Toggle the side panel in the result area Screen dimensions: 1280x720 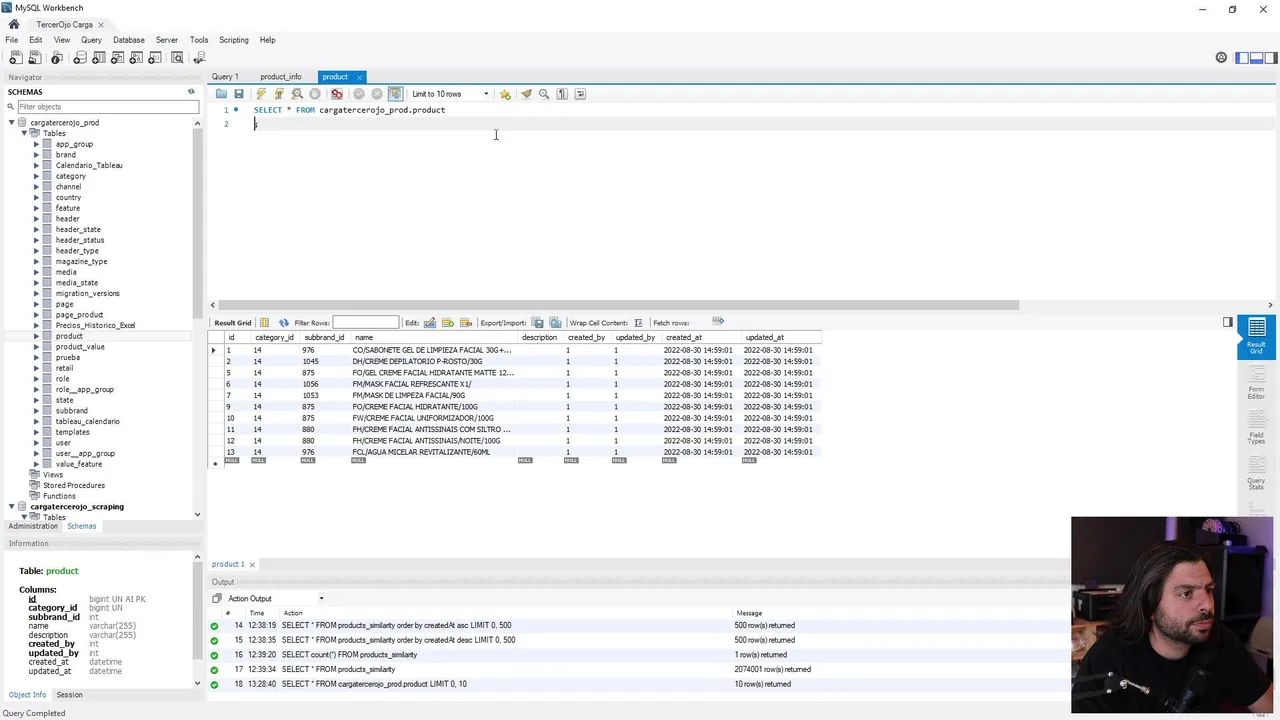coord(1228,322)
